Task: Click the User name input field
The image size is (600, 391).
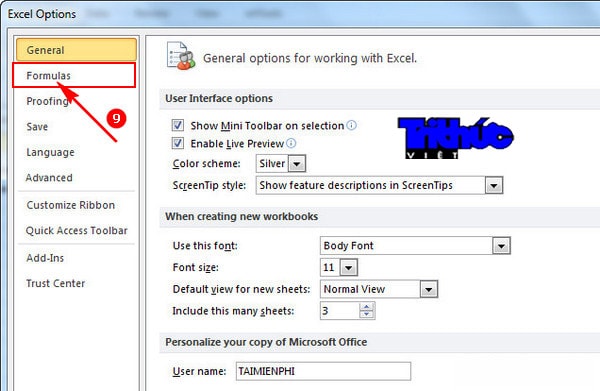Action: tap(323, 371)
